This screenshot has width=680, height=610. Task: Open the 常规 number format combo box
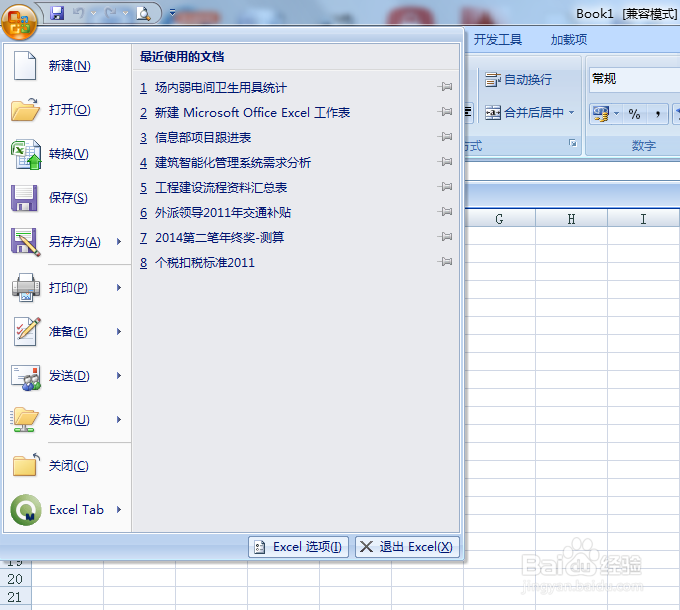pyautogui.click(x=634, y=79)
